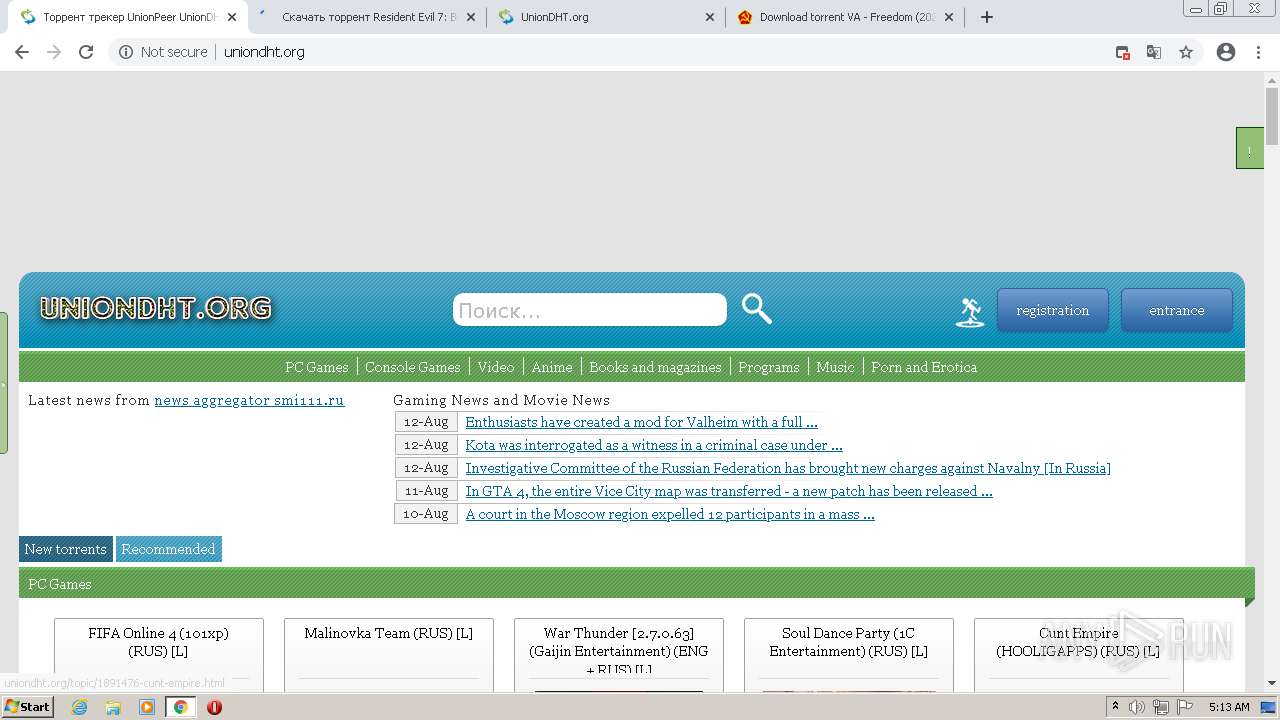Click the Поиск search input field
This screenshot has width=1280, height=720.
click(x=590, y=310)
